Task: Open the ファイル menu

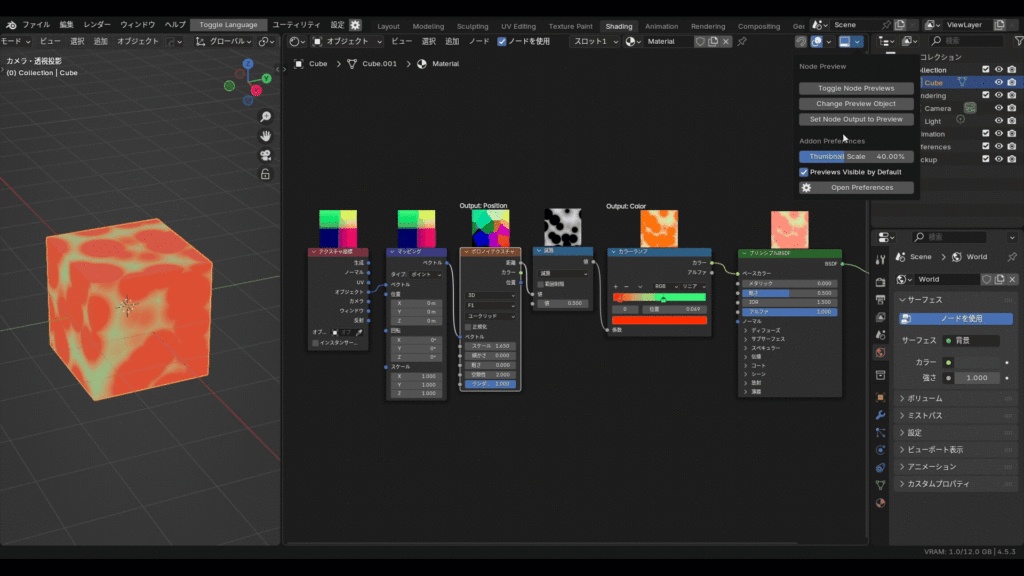Action: 36,24
